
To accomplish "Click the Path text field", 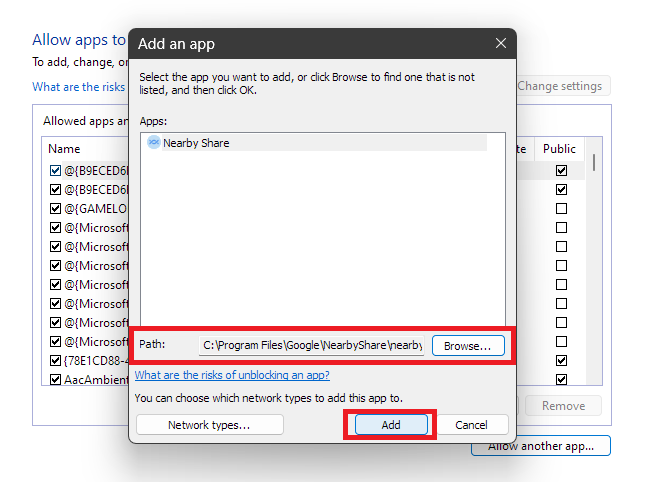I will coord(312,345).
